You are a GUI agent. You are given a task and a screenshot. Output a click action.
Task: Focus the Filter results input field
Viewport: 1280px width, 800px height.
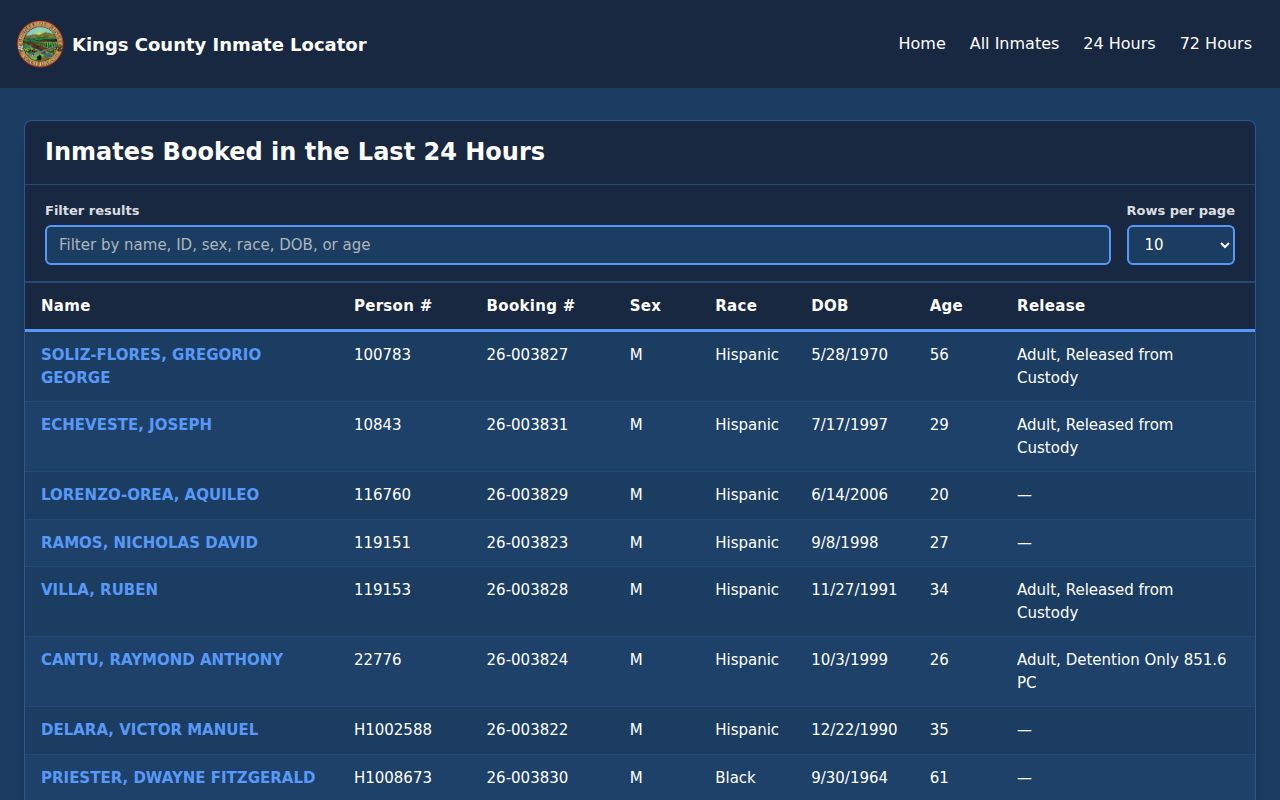pyautogui.click(x=578, y=245)
